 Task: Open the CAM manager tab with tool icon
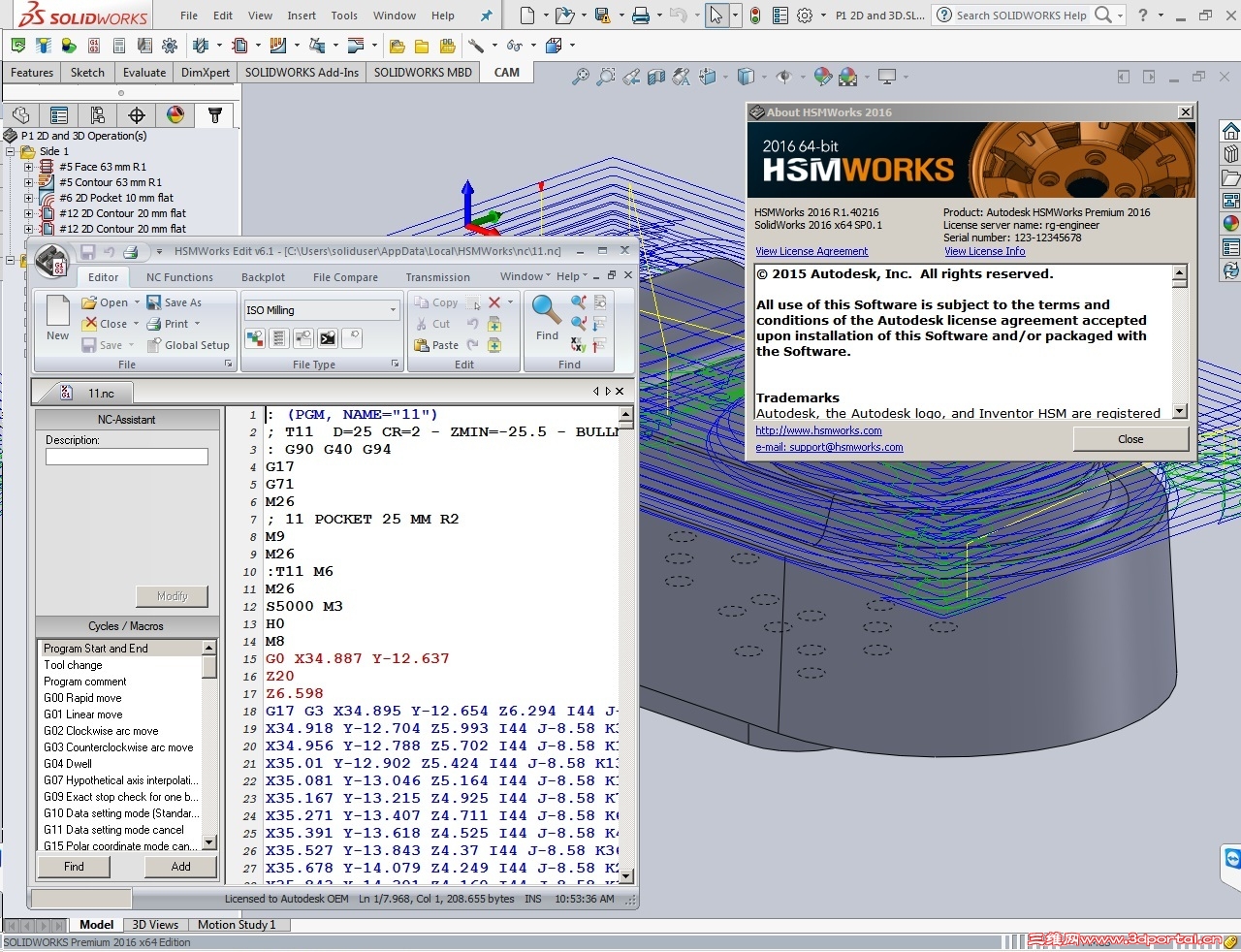[214, 115]
